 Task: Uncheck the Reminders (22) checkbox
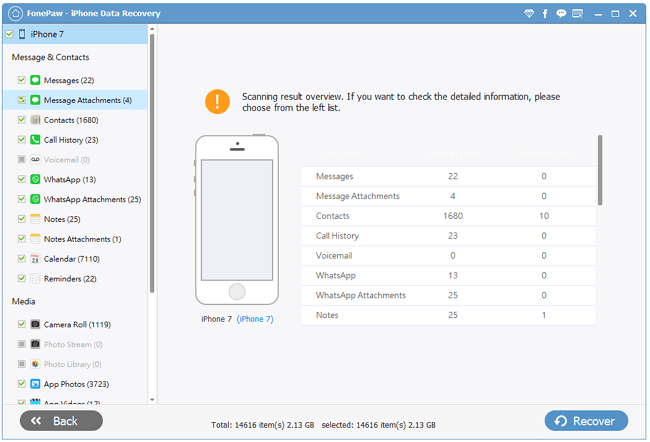22,278
